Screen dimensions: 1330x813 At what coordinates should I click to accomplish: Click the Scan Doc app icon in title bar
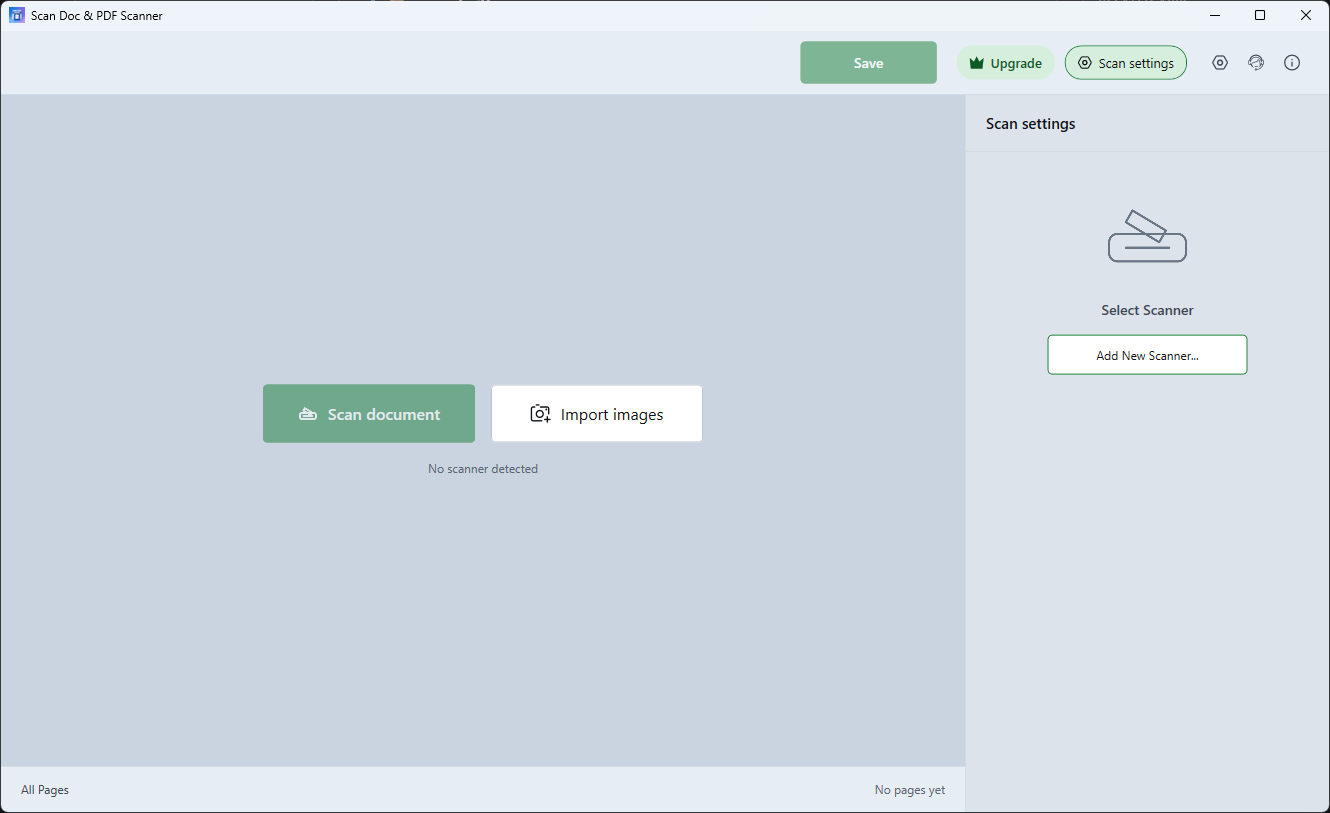17,15
